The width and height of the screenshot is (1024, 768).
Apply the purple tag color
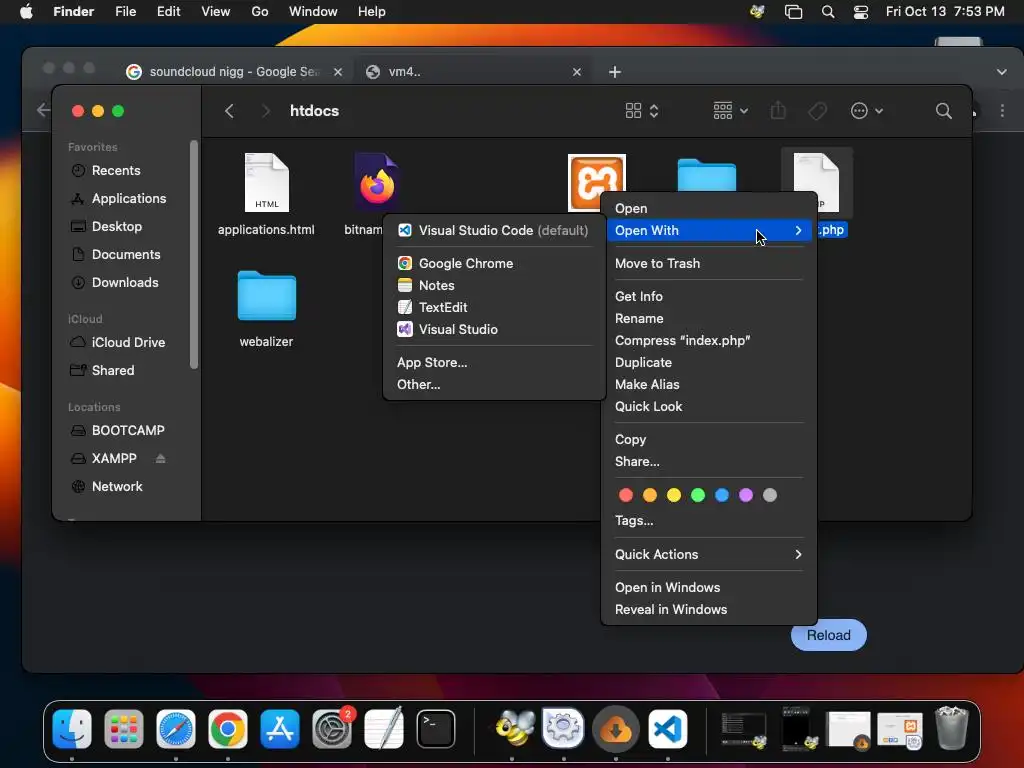point(746,495)
